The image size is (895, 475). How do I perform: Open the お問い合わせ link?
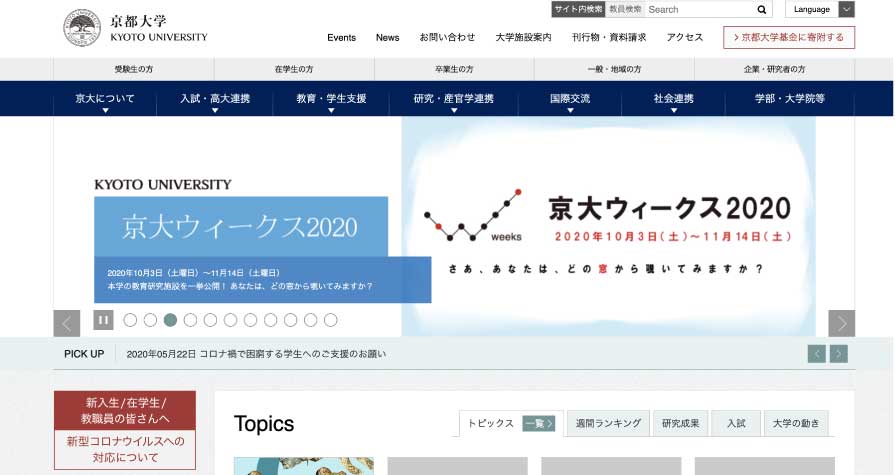447,38
